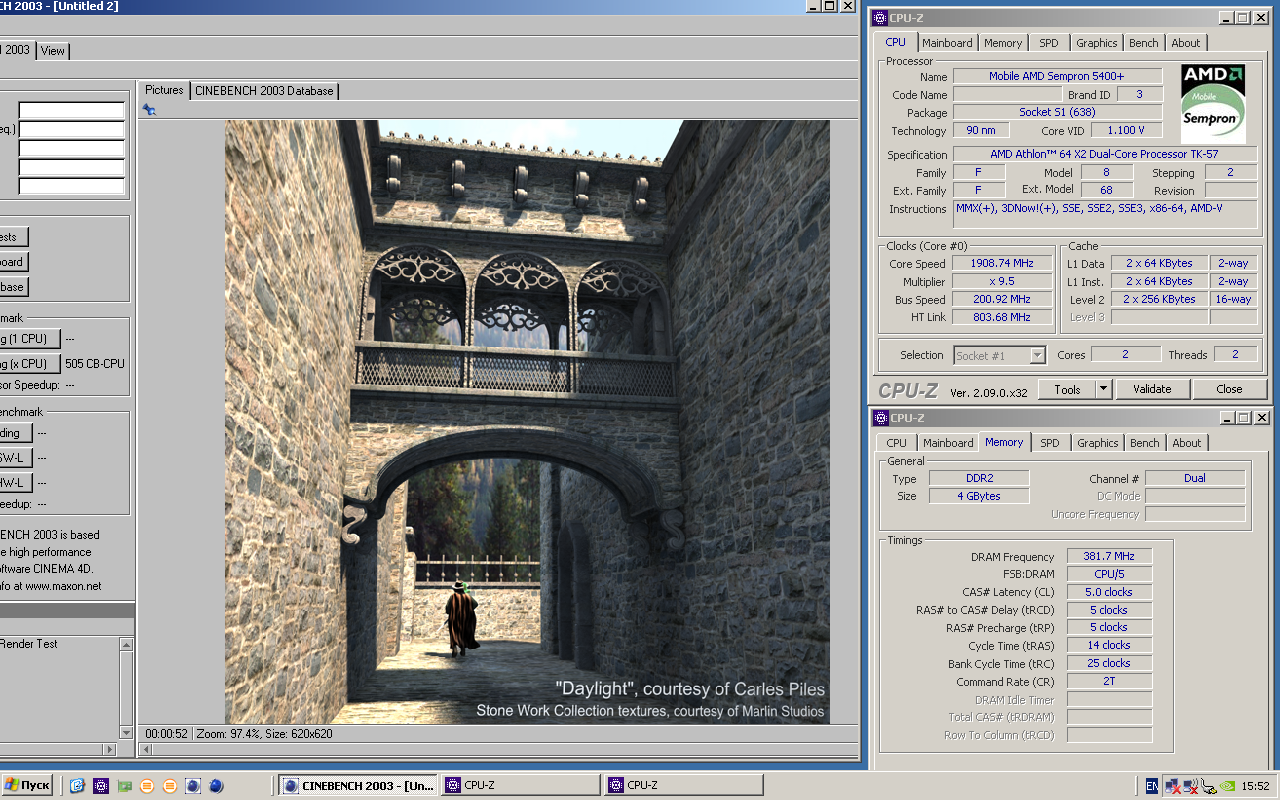1280x800 pixels.
Task: Open the Tools dropdown arrow in CPU-Z
Action: coord(1103,389)
